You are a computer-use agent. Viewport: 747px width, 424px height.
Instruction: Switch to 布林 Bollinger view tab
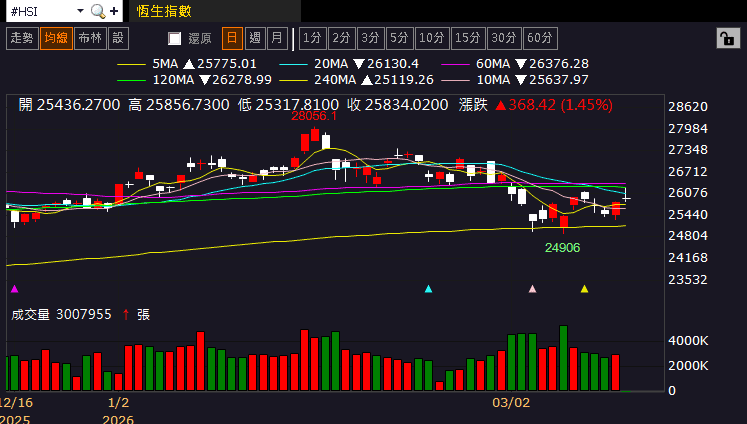(89, 38)
